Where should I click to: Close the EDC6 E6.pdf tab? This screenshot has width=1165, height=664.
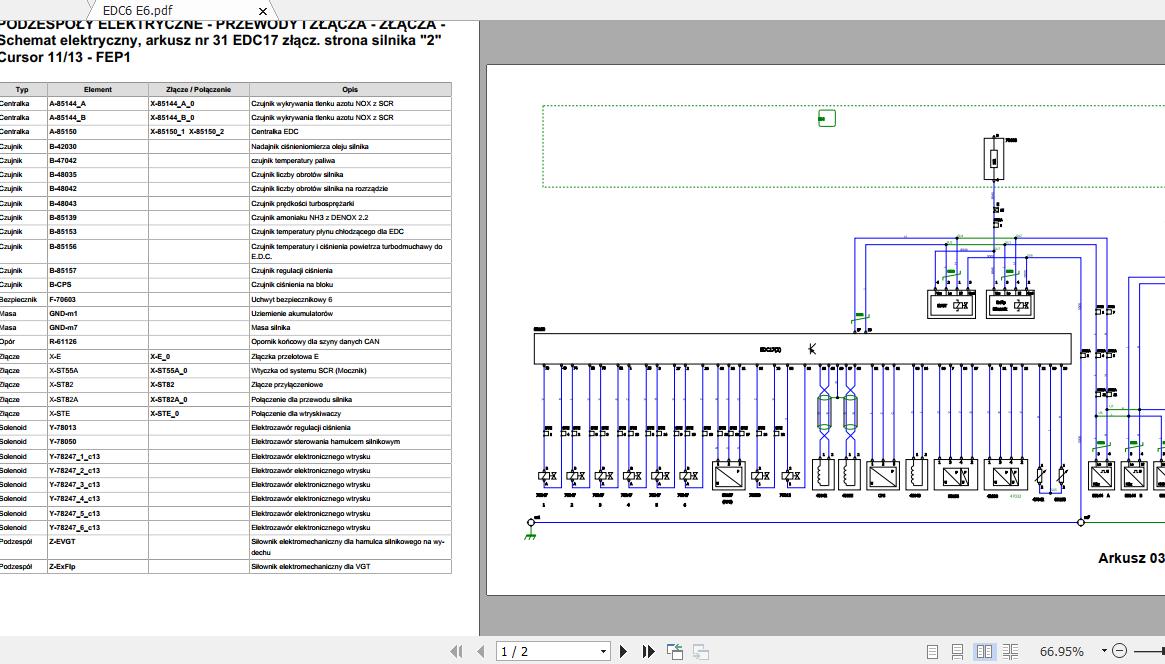262,10
